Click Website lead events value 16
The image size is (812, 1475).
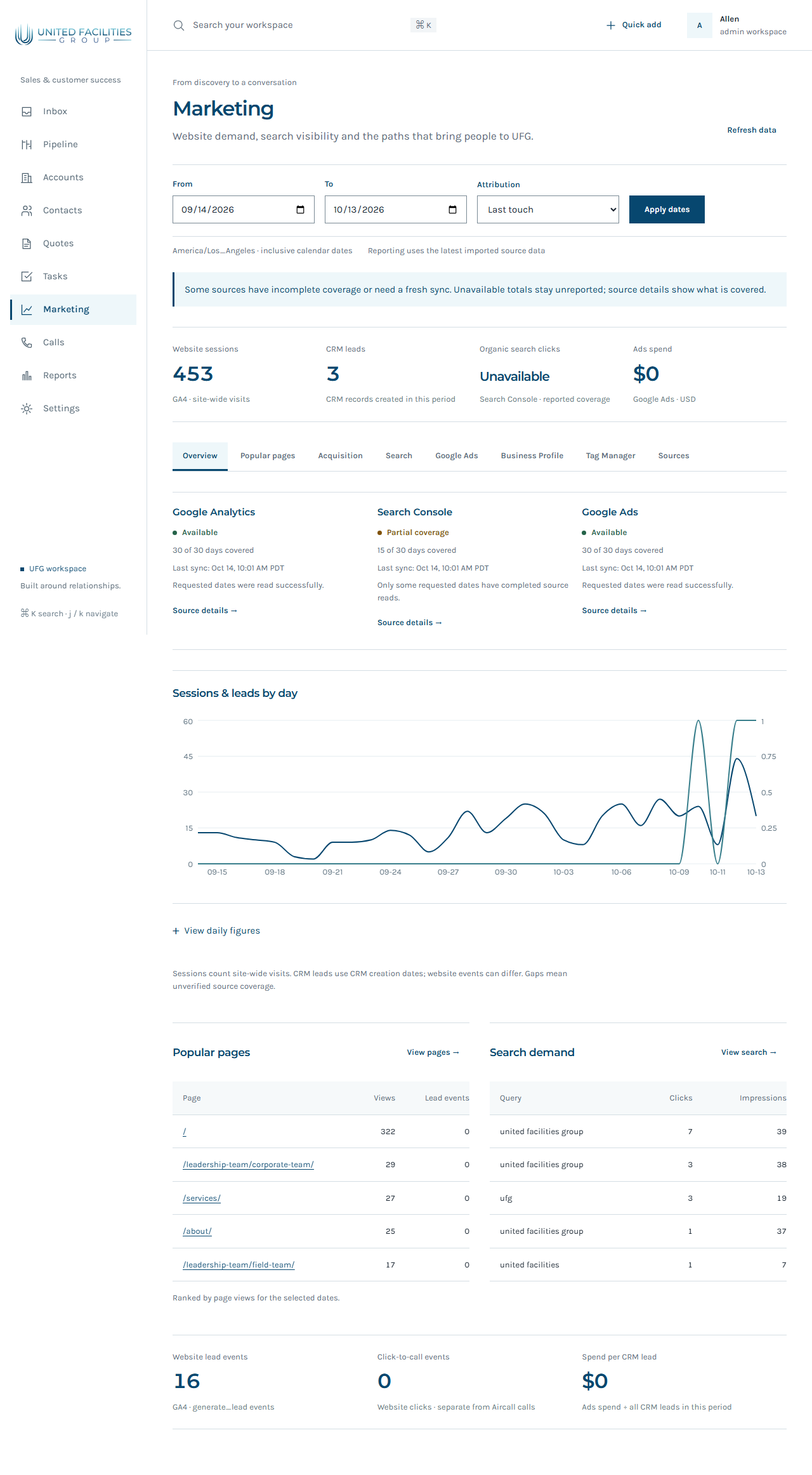[187, 1381]
